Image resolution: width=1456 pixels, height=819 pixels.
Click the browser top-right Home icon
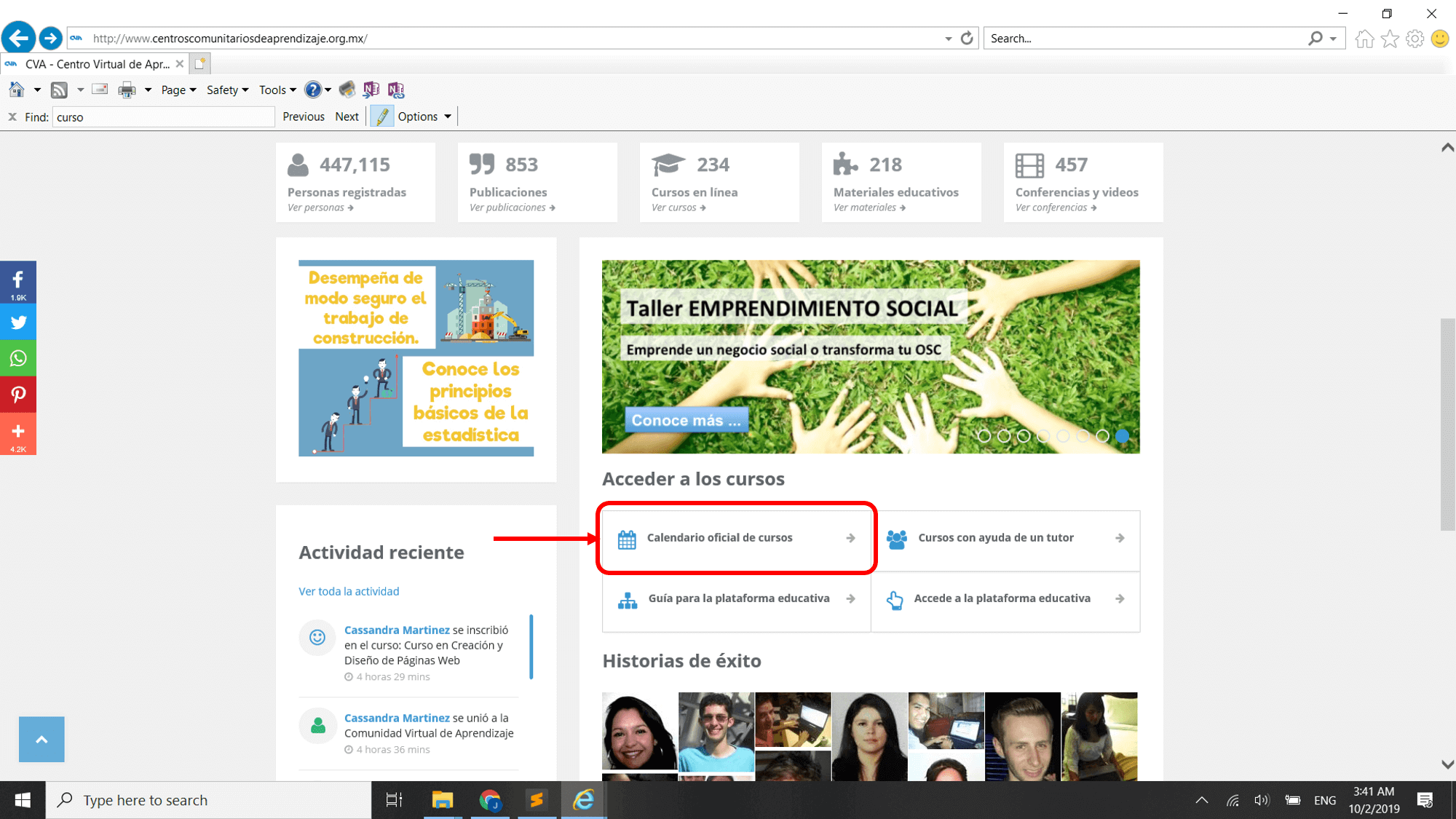pos(1365,39)
